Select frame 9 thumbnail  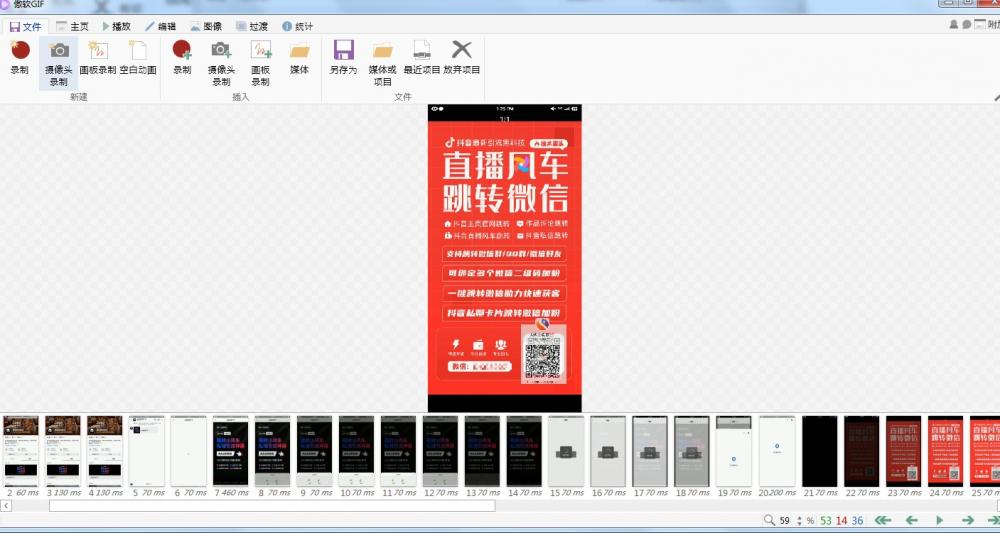pos(314,452)
